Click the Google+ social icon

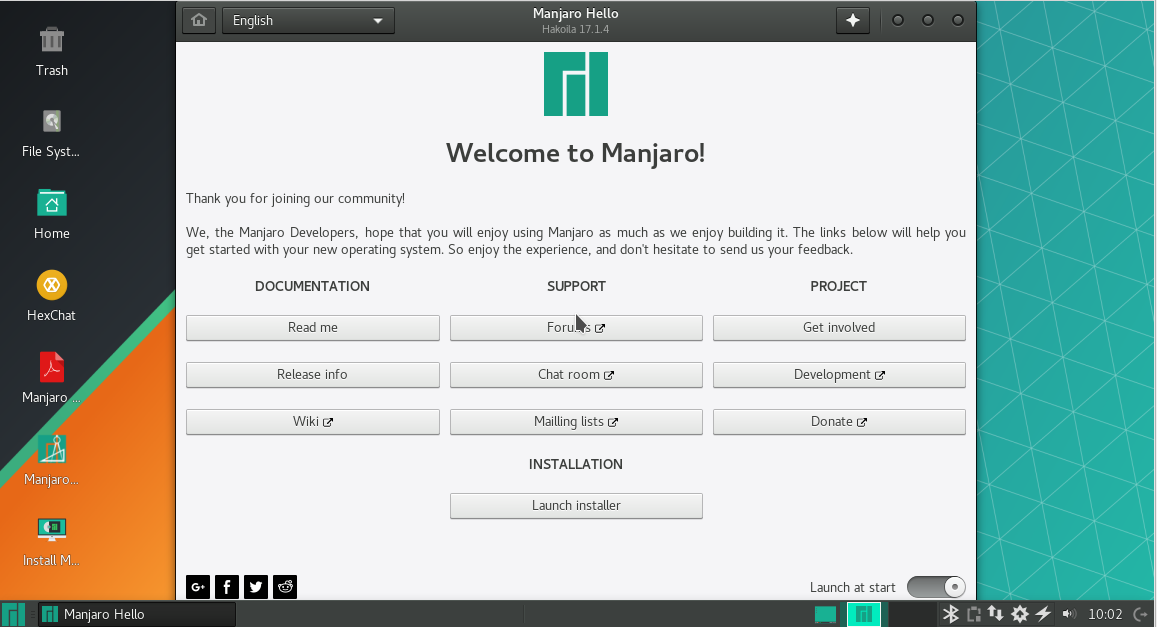coord(197,587)
